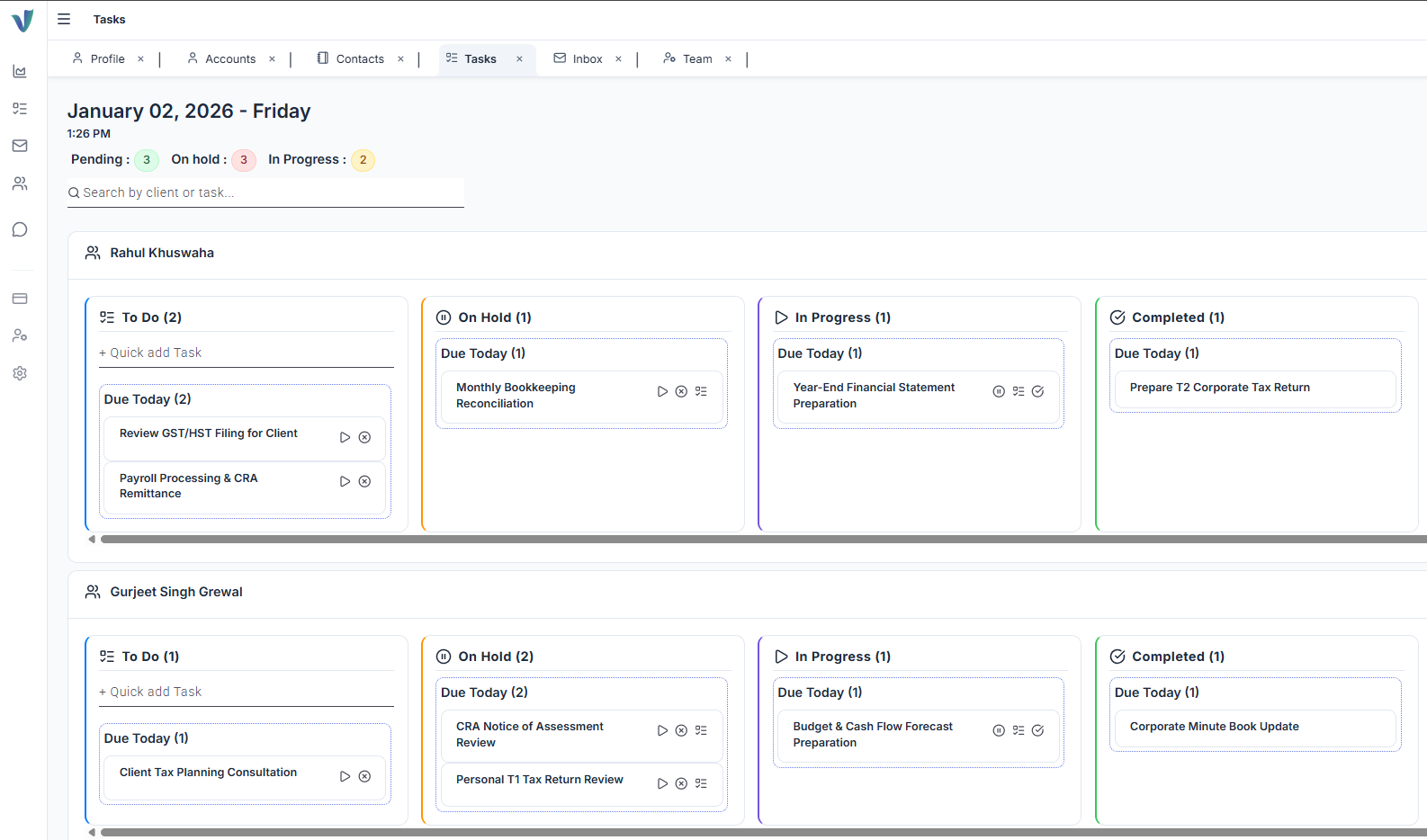
Task: Open the Corporate Minute Book Update card
Action: pos(1255,728)
